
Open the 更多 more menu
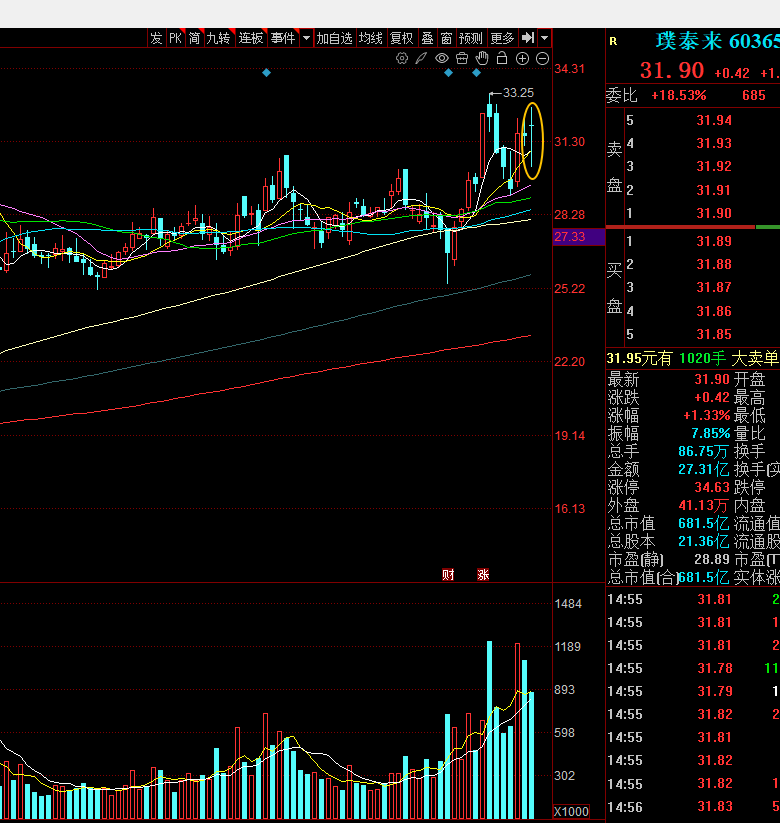pyautogui.click(x=502, y=38)
